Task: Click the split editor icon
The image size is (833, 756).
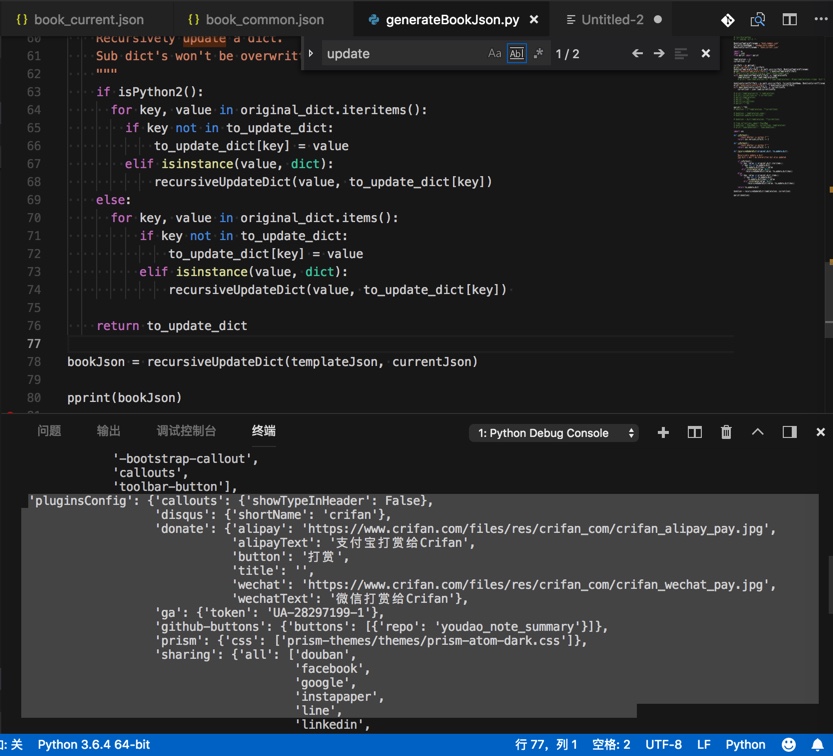Action: point(790,19)
